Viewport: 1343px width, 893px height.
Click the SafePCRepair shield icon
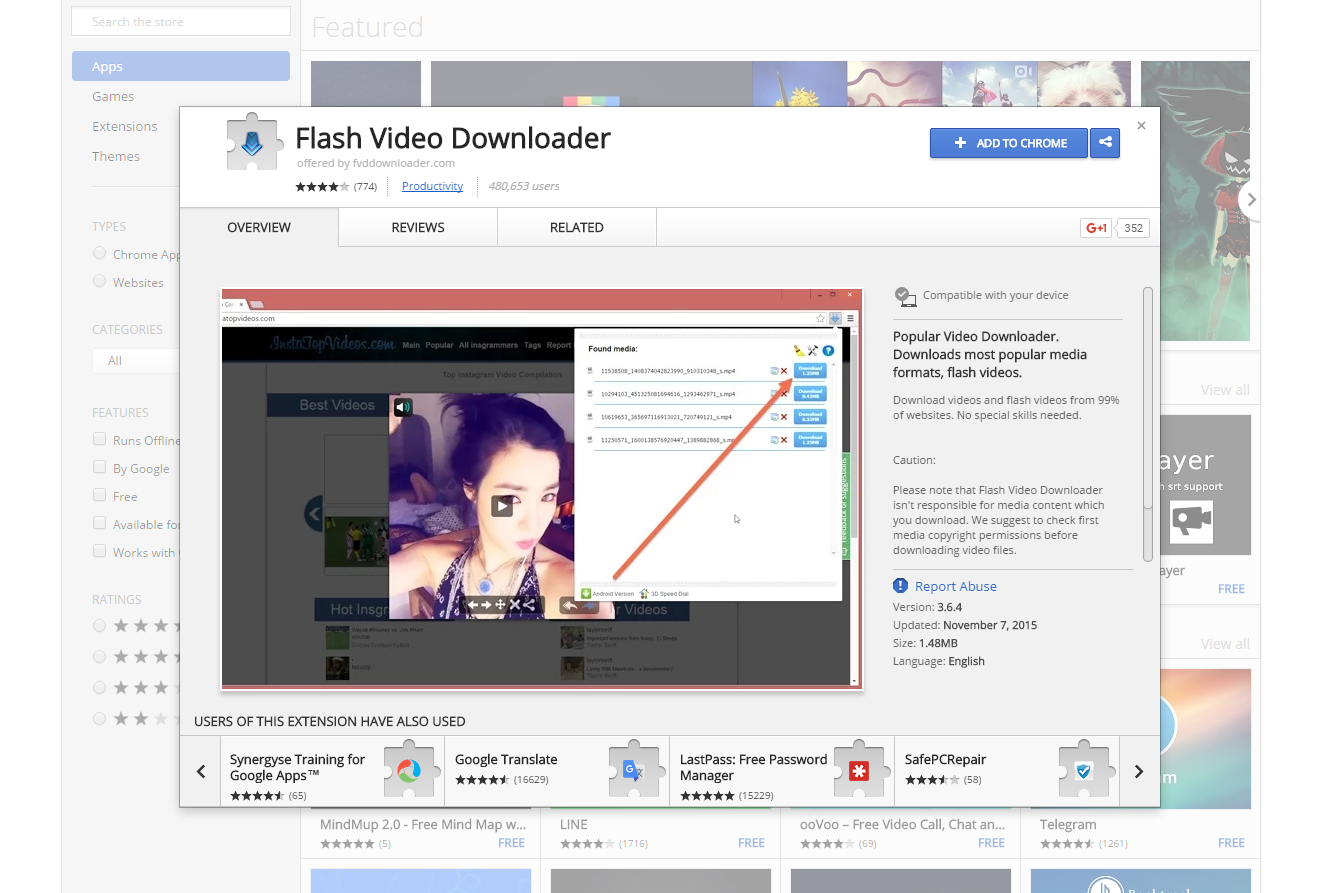[x=1085, y=771]
